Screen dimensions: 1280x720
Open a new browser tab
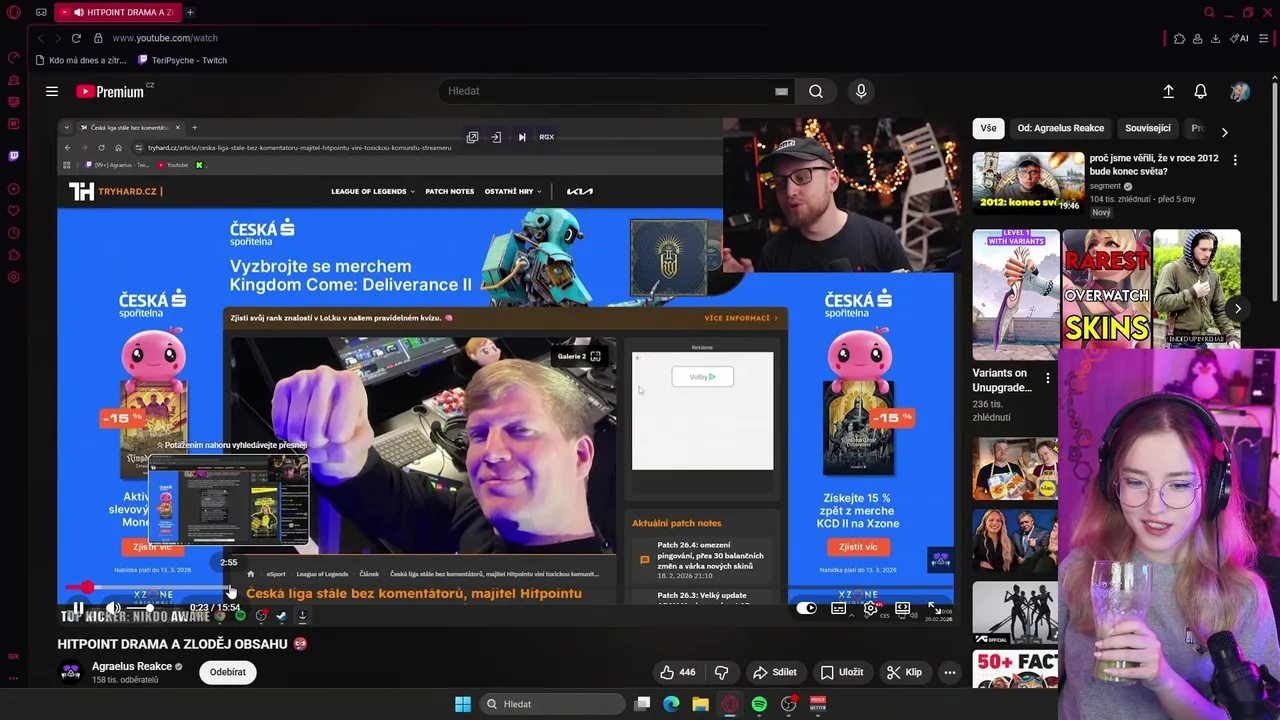190,12
